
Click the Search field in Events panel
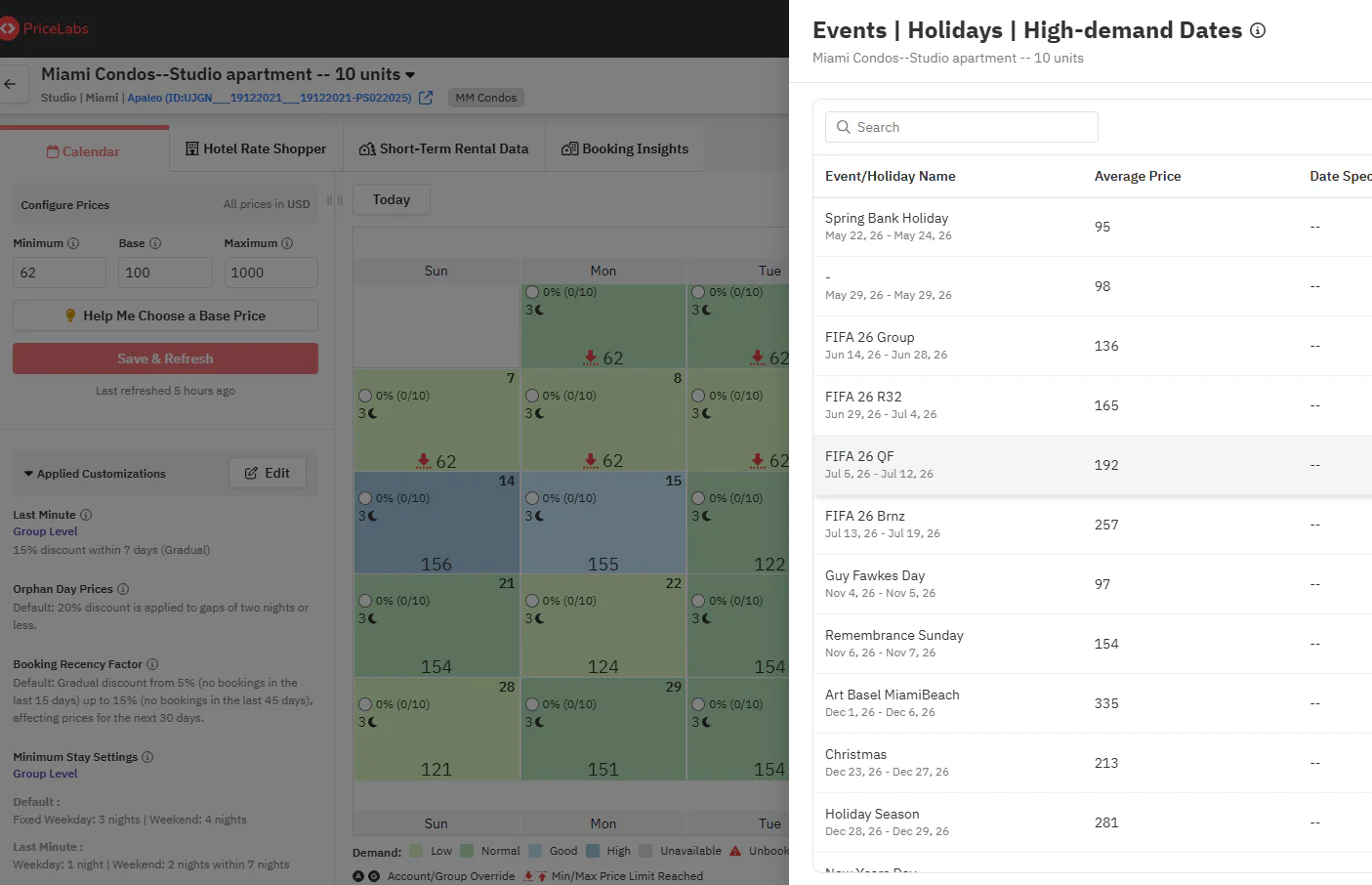(x=962, y=127)
